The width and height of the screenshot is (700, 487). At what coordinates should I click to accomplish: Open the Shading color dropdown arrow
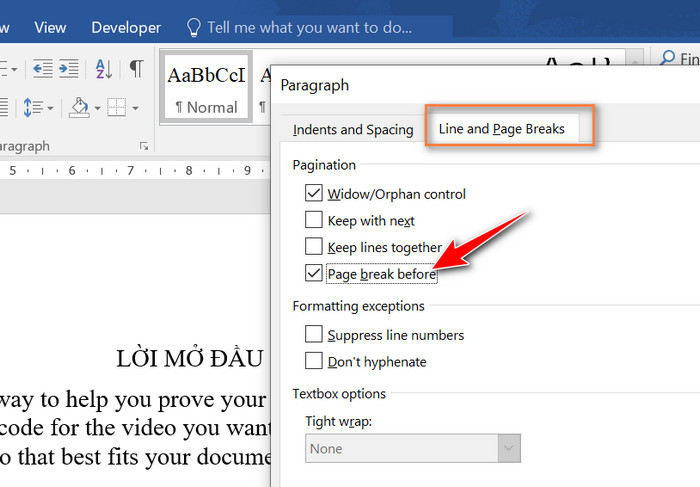96,106
